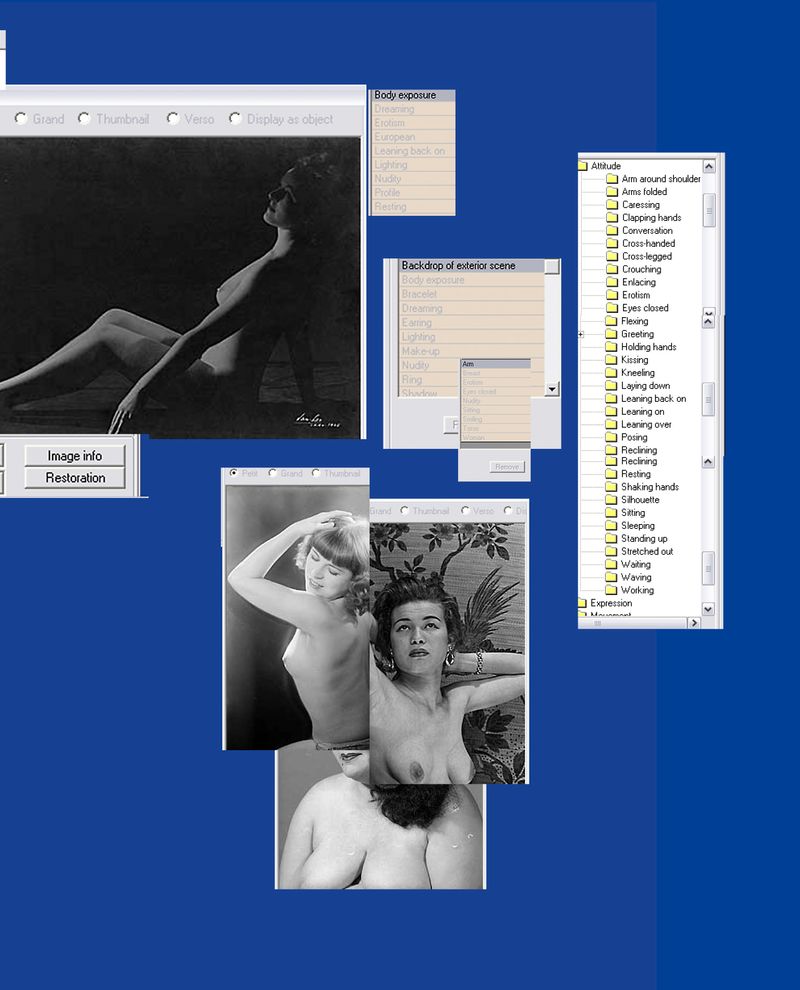Viewport: 800px width, 990px height.
Task: Collapse the Attitude tree list downward arrow
Action: pos(708,608)
